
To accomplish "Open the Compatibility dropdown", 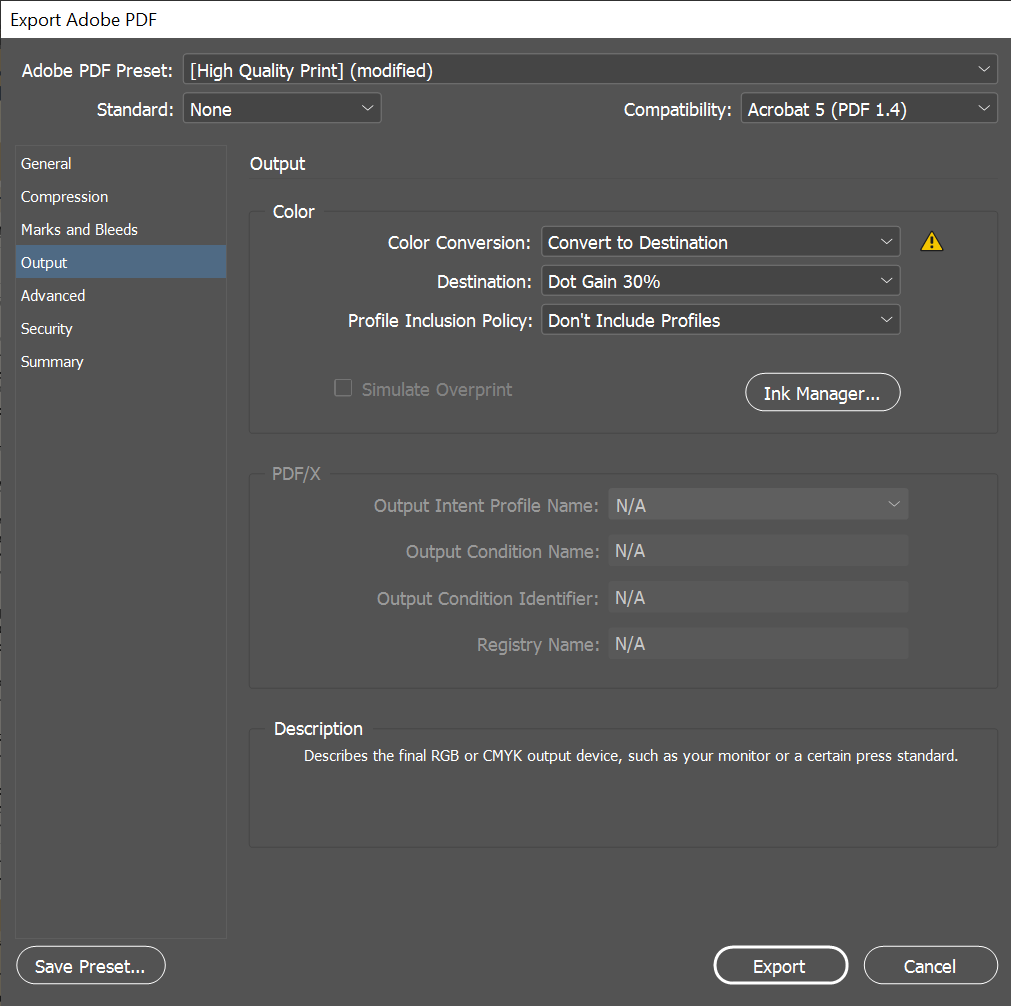I will (869, 109).
